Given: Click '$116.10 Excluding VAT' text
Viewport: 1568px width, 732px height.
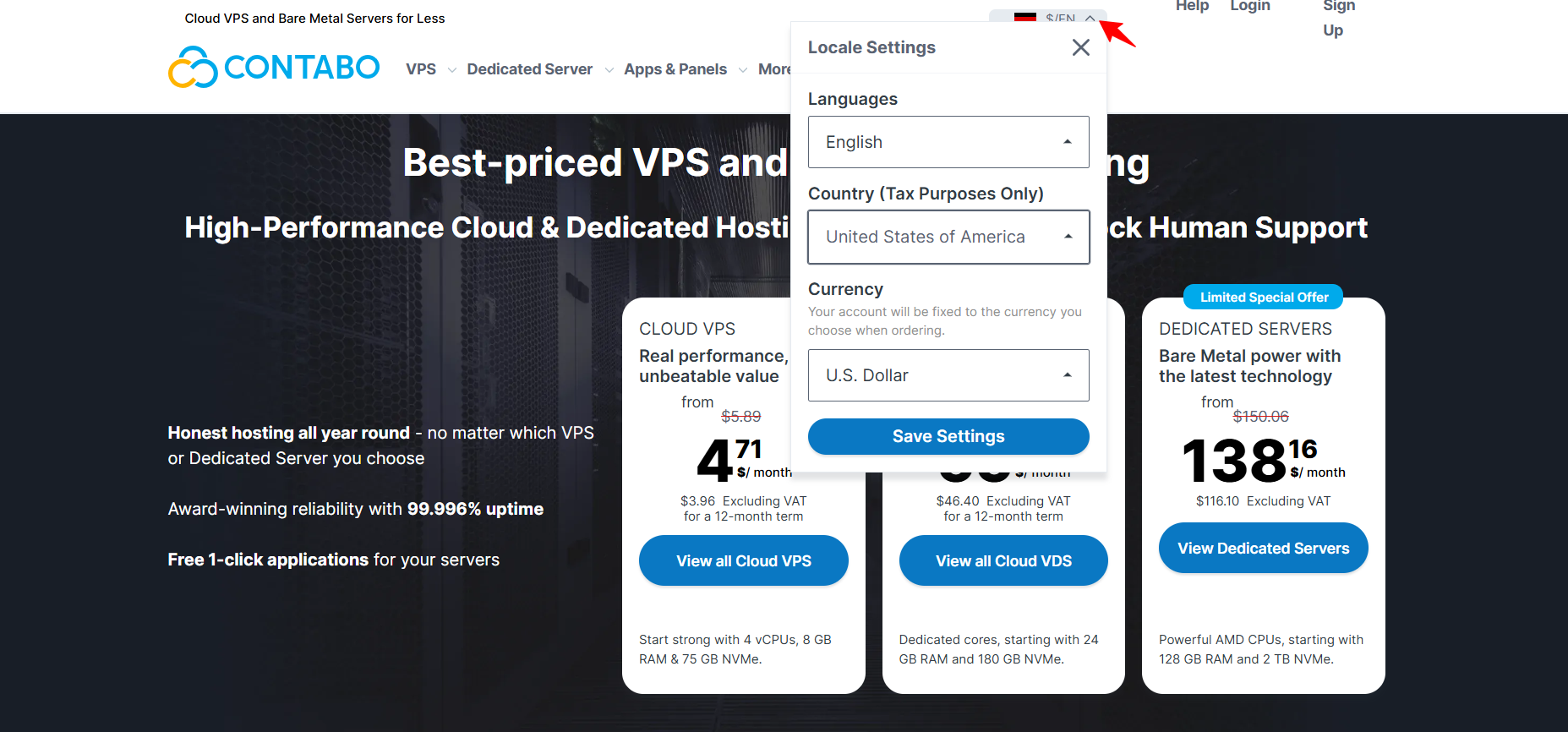Looking at the screenshot, I should (1264, 501).
